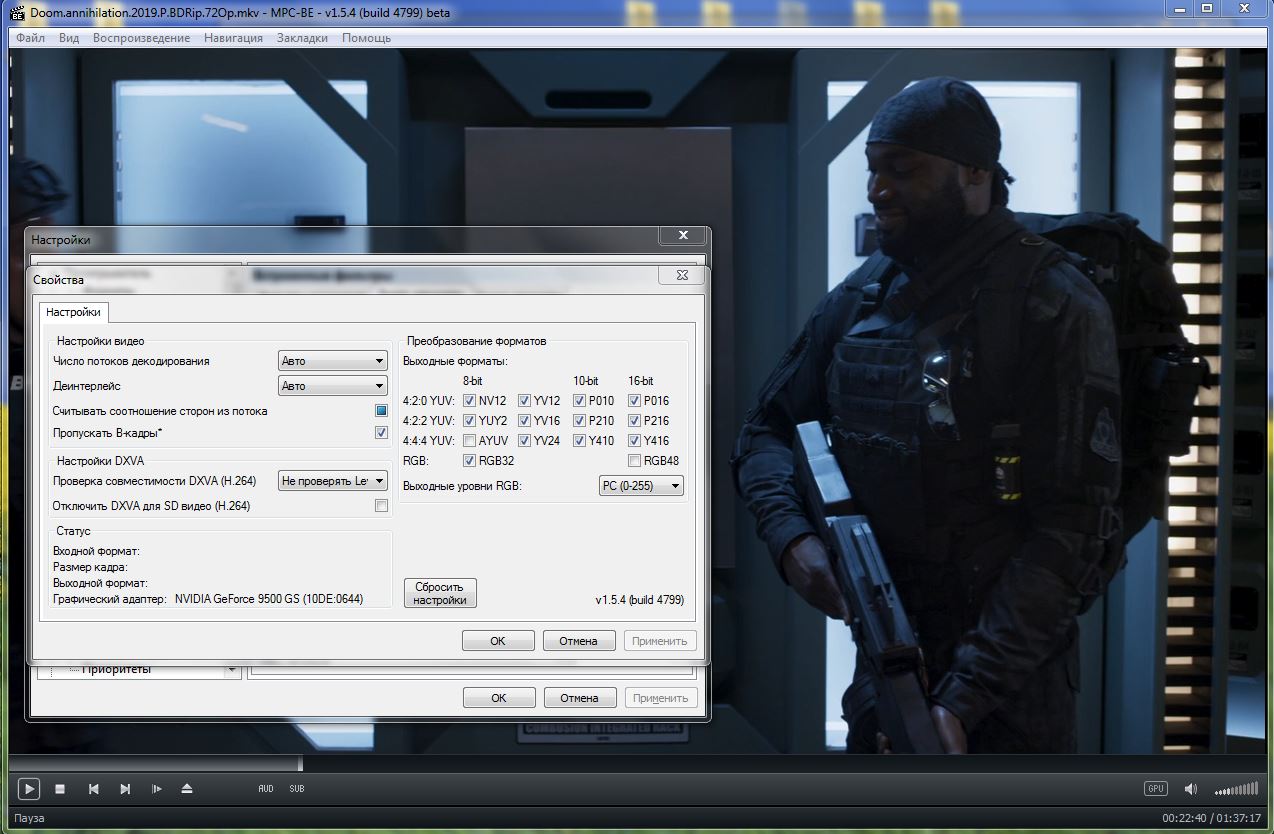Screen dimensions: 1274x834
Task: Toggle Считывать соотношение сторон из потока
Action: [x=381, y=411]
